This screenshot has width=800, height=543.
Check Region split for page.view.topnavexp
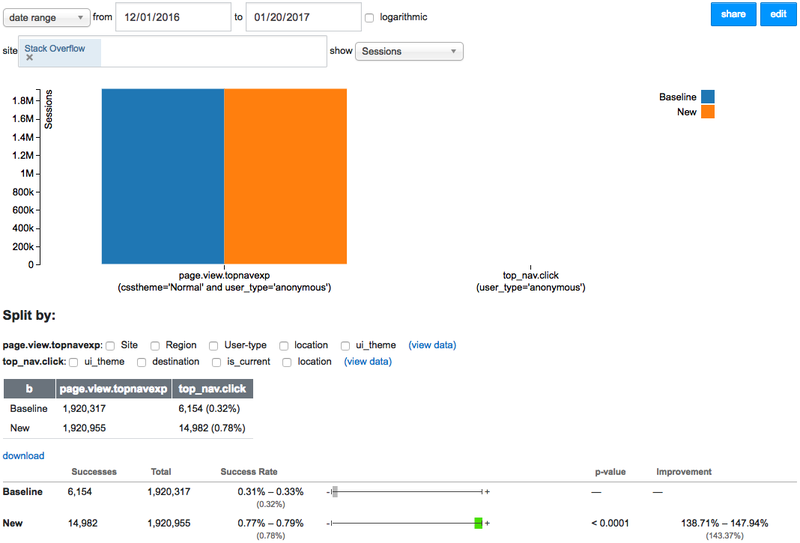[155, 346]
